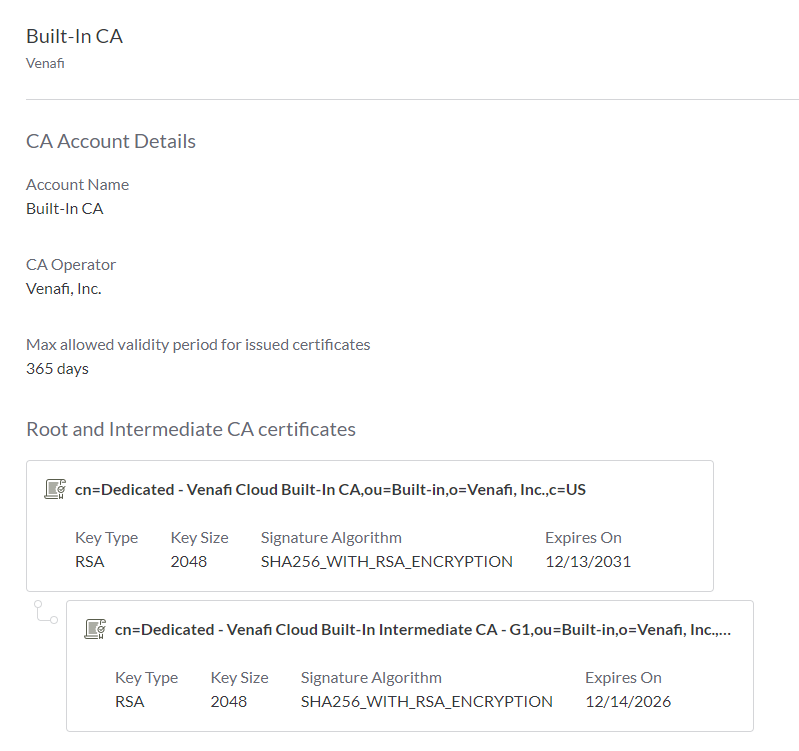Viewport: 799px width, 751px height.
Task: Select the Built-In CA page heading
Action: (74, 36)
